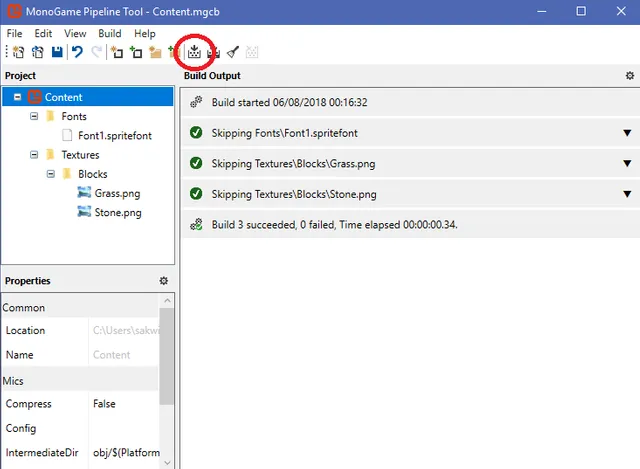The width and height of the screenshot is (640, 469).
Task: Click the Properties scrollbar down arrow
Action: (x=167, y=462)
